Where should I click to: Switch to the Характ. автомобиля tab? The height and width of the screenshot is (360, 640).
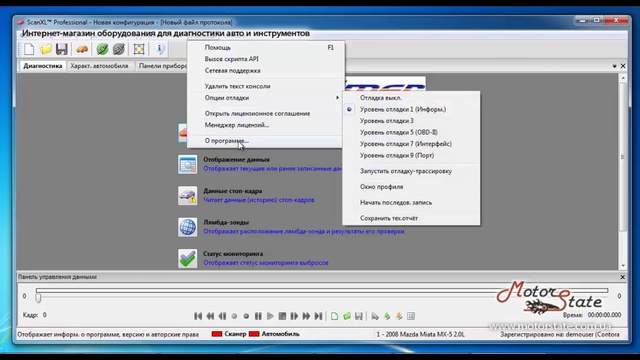tap(99, 66)
